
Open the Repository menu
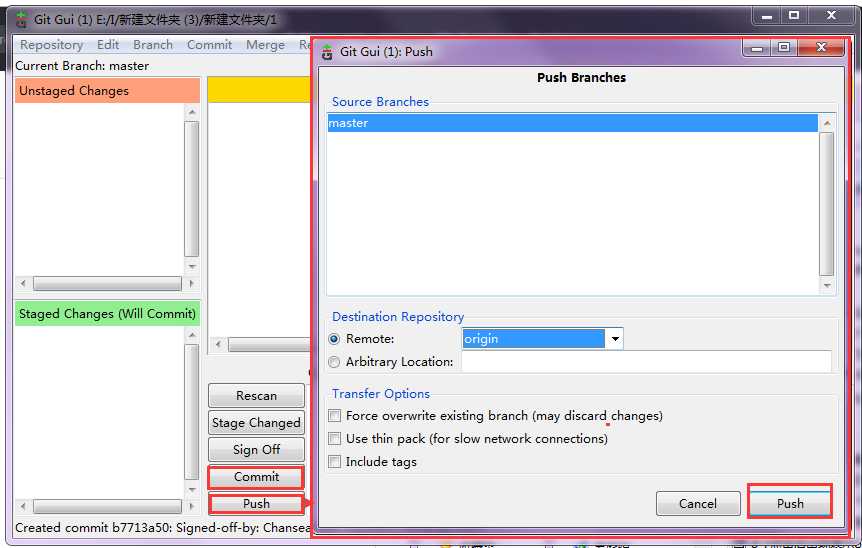tap(52, 45)
